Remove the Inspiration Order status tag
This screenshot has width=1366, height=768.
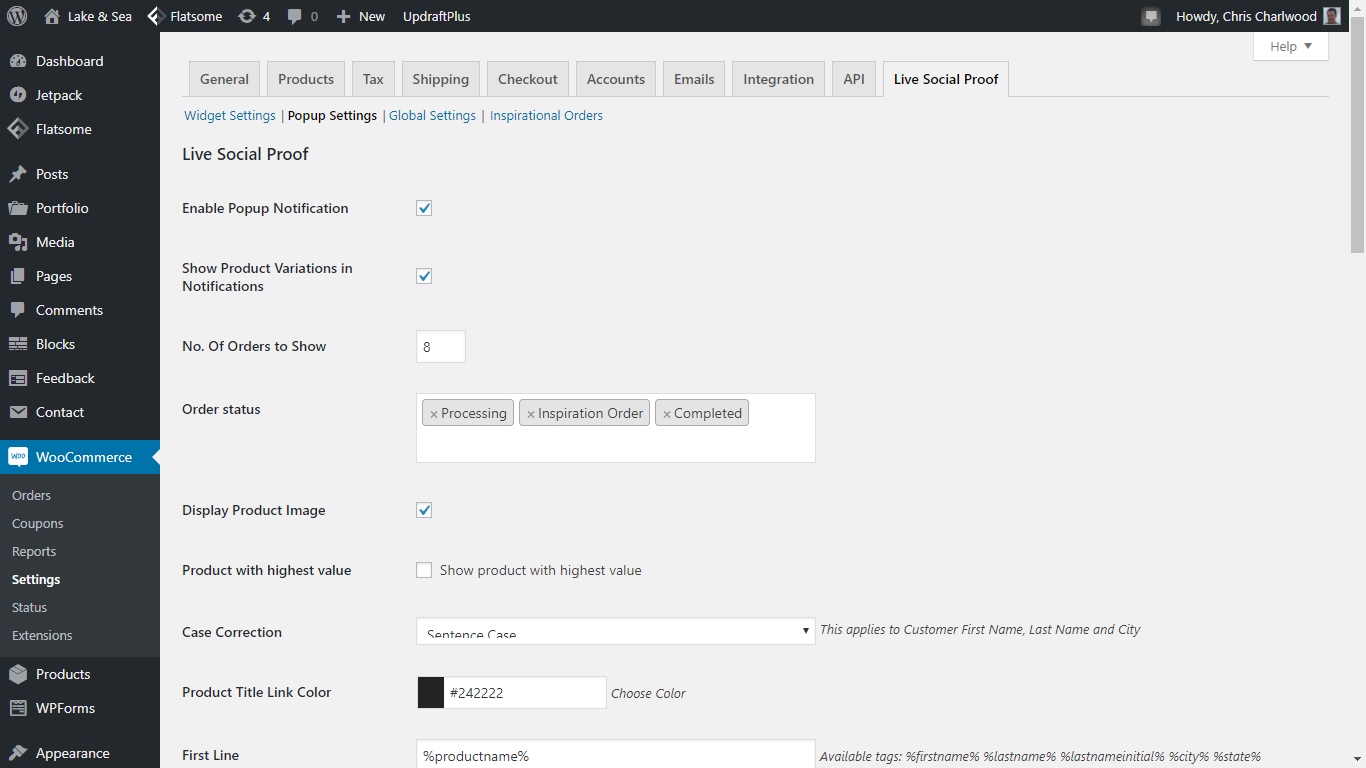coord(530,414)
